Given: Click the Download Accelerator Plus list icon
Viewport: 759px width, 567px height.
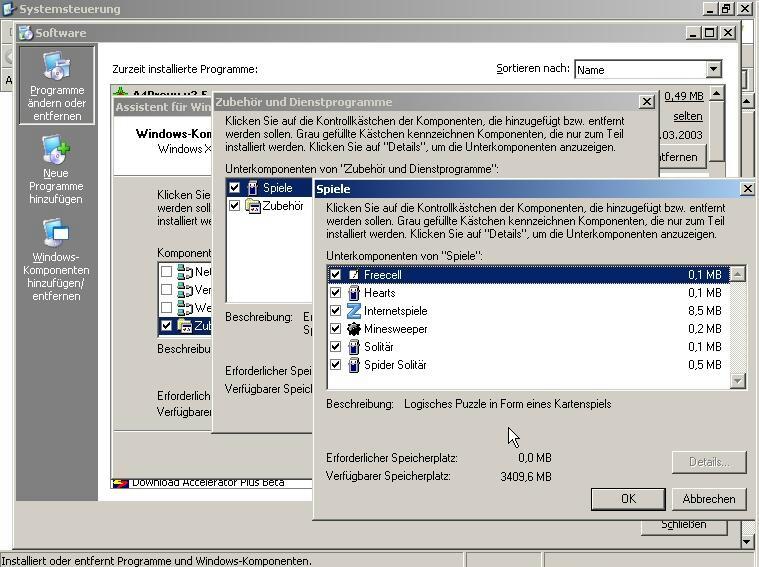Looking at the screenshot, I should pyautogui.click(x=120, y=483).
